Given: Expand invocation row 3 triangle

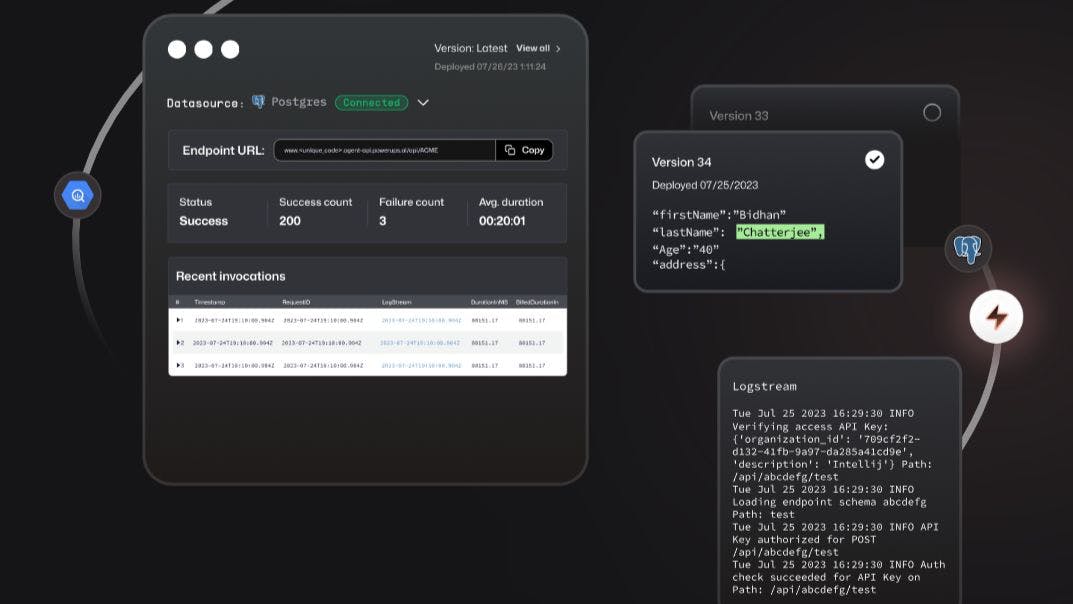Looking at the screenshot, I should [x=179, y=365].
